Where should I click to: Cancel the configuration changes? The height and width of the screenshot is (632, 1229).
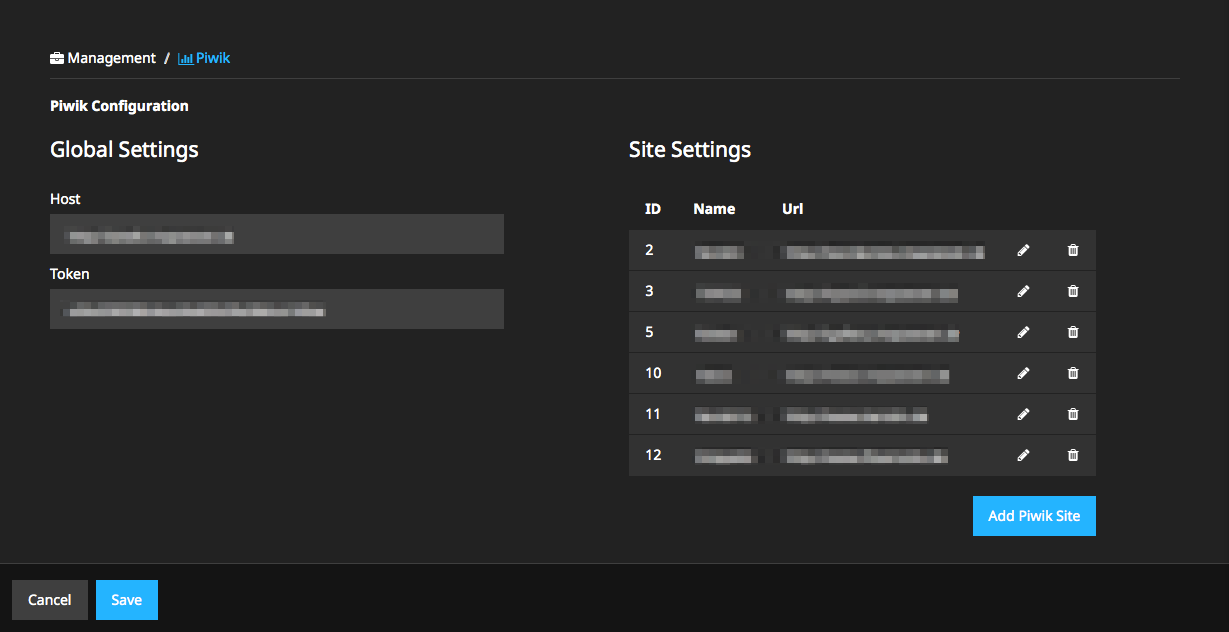[x=50, y=600]
